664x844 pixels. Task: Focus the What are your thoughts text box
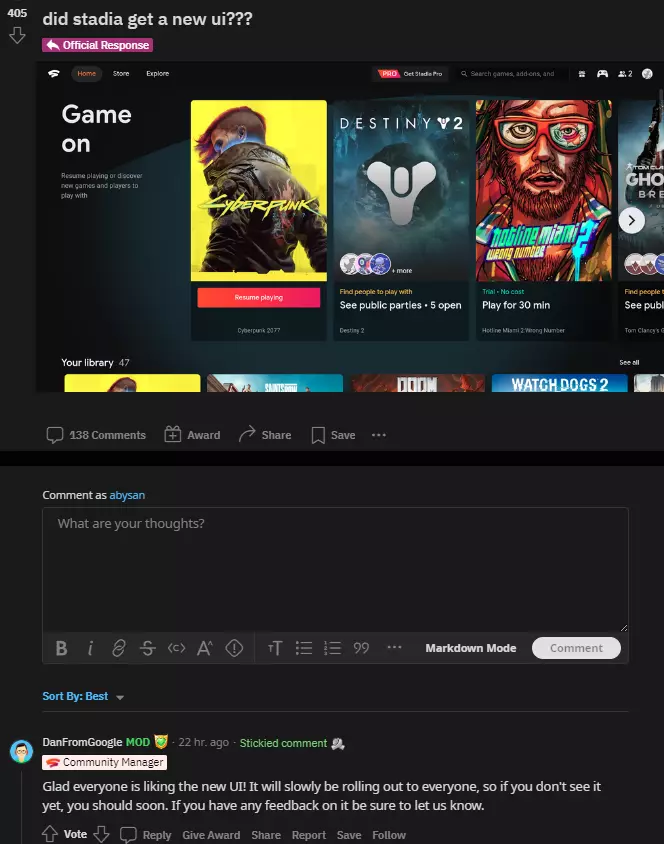335,569
